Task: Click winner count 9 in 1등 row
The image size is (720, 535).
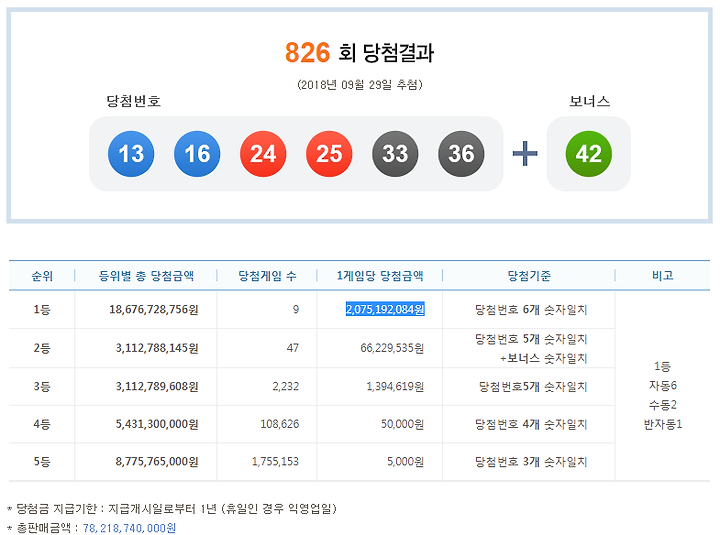Action: point(296,310)
